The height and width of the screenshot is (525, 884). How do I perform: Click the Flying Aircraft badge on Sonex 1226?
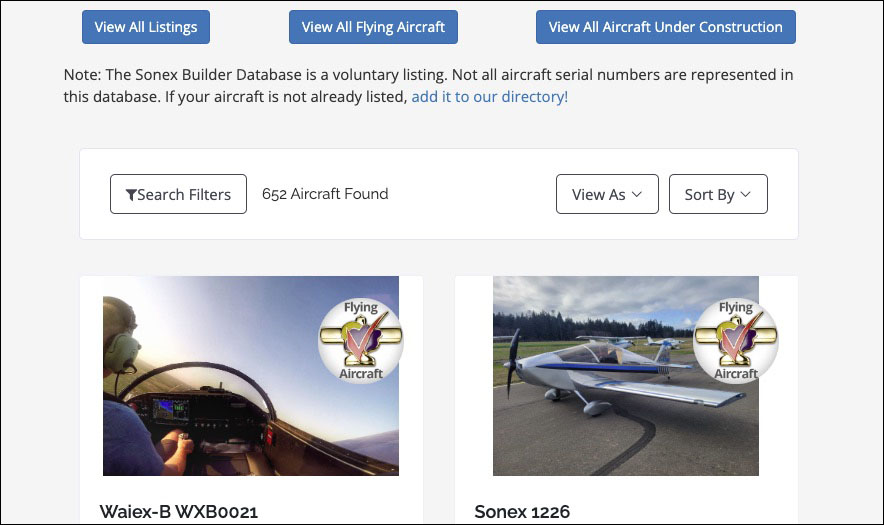[736, 341]
